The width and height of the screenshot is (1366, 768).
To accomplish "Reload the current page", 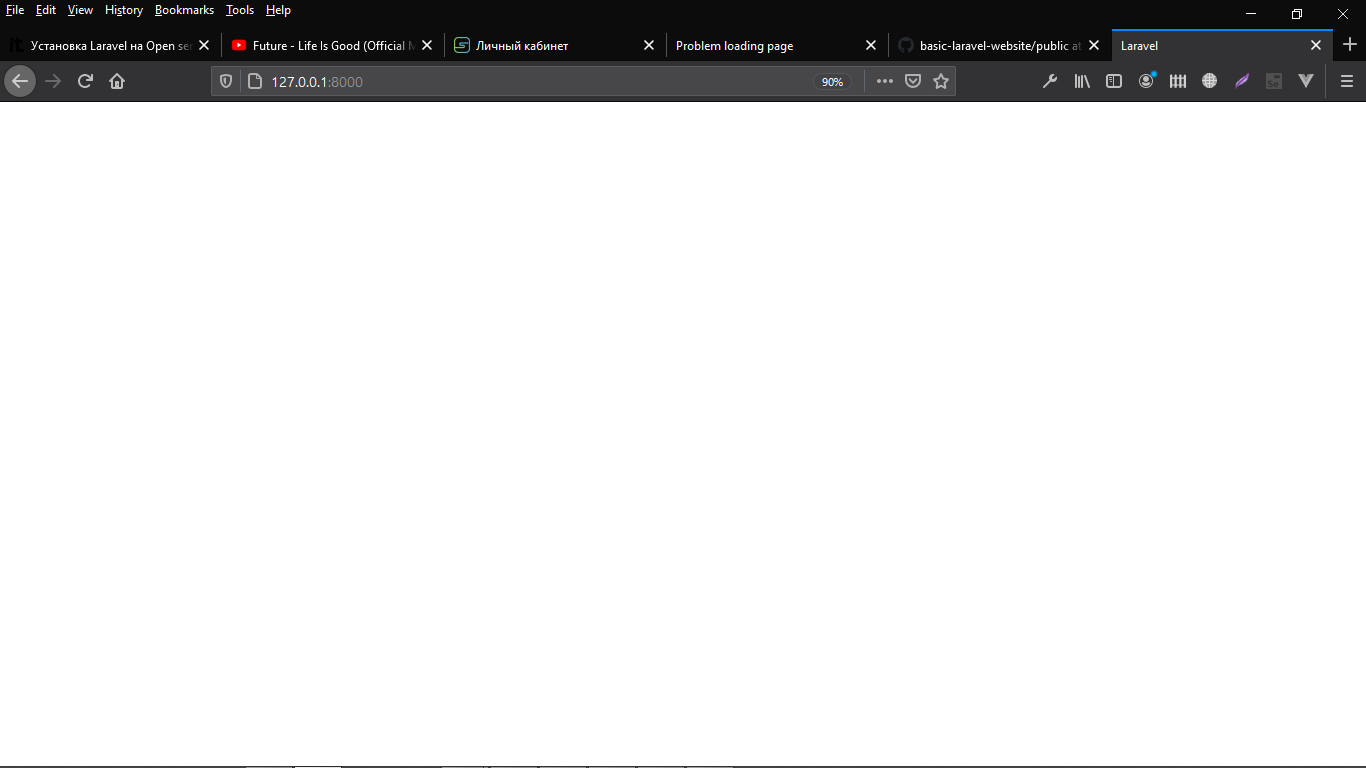I will 85,81.
